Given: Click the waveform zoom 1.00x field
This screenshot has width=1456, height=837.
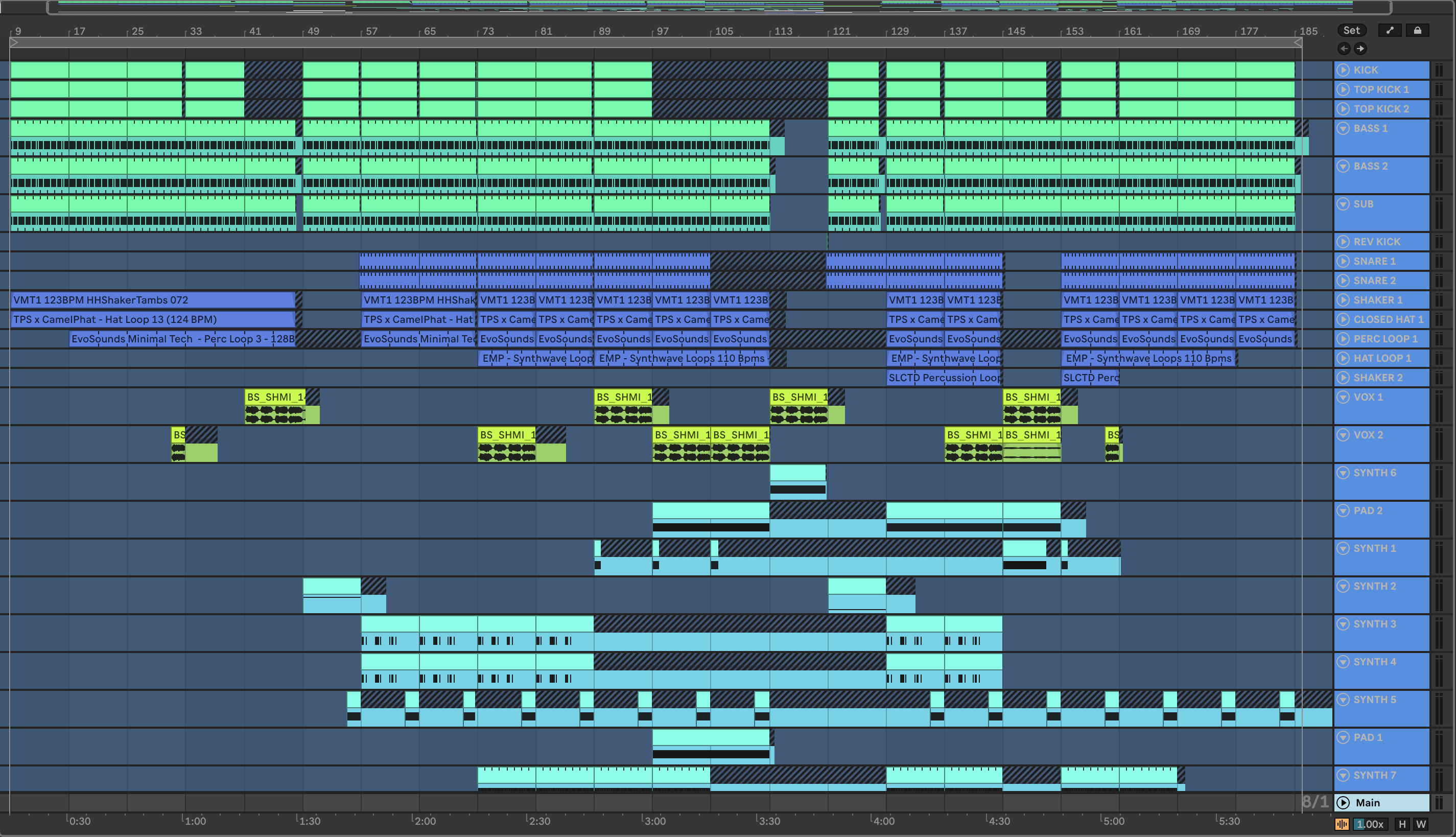Looking at the screenshot, I should coord(1370,824).
